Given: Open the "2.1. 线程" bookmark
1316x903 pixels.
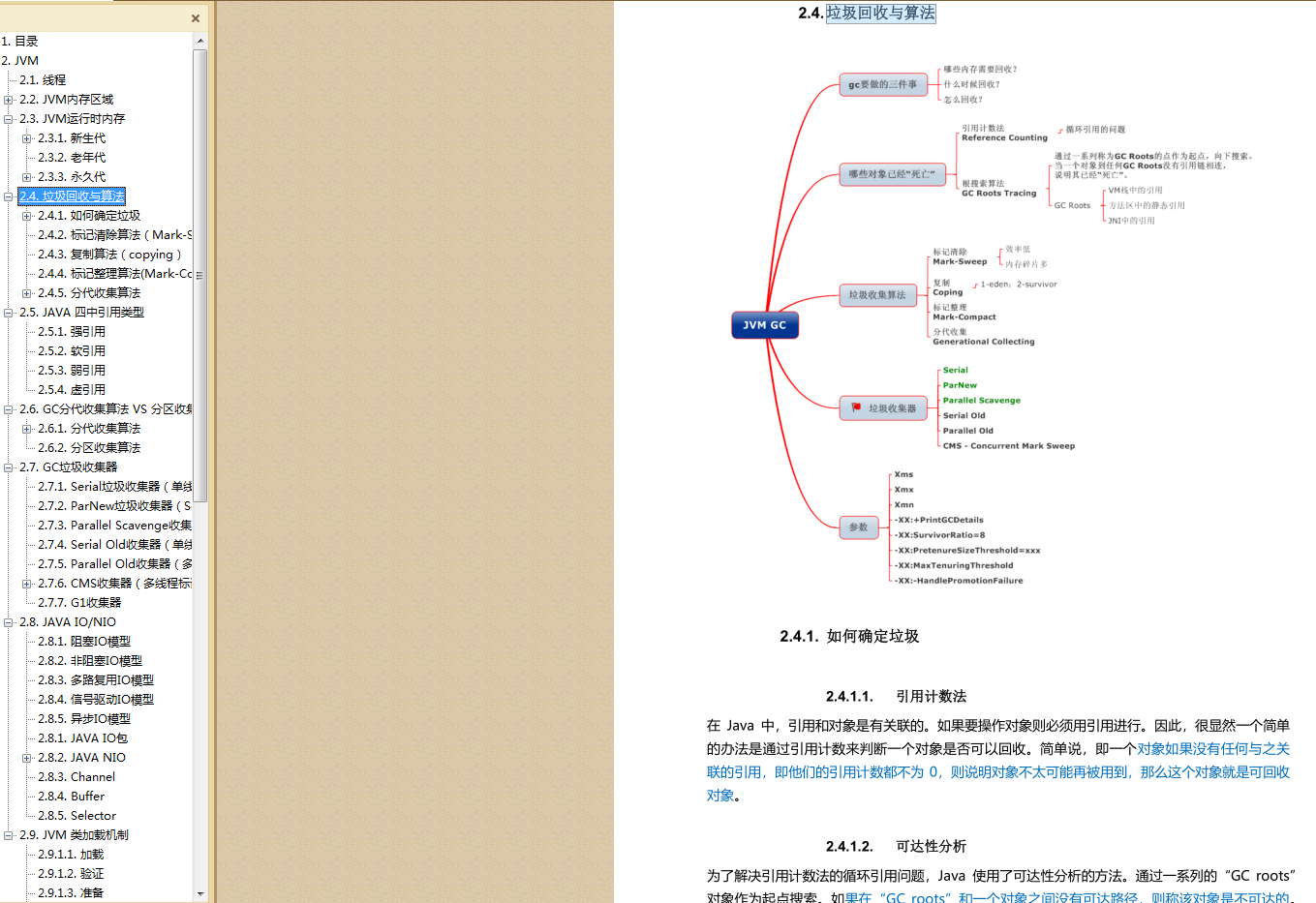Looking at the screenshot, I should click(47, 79).
